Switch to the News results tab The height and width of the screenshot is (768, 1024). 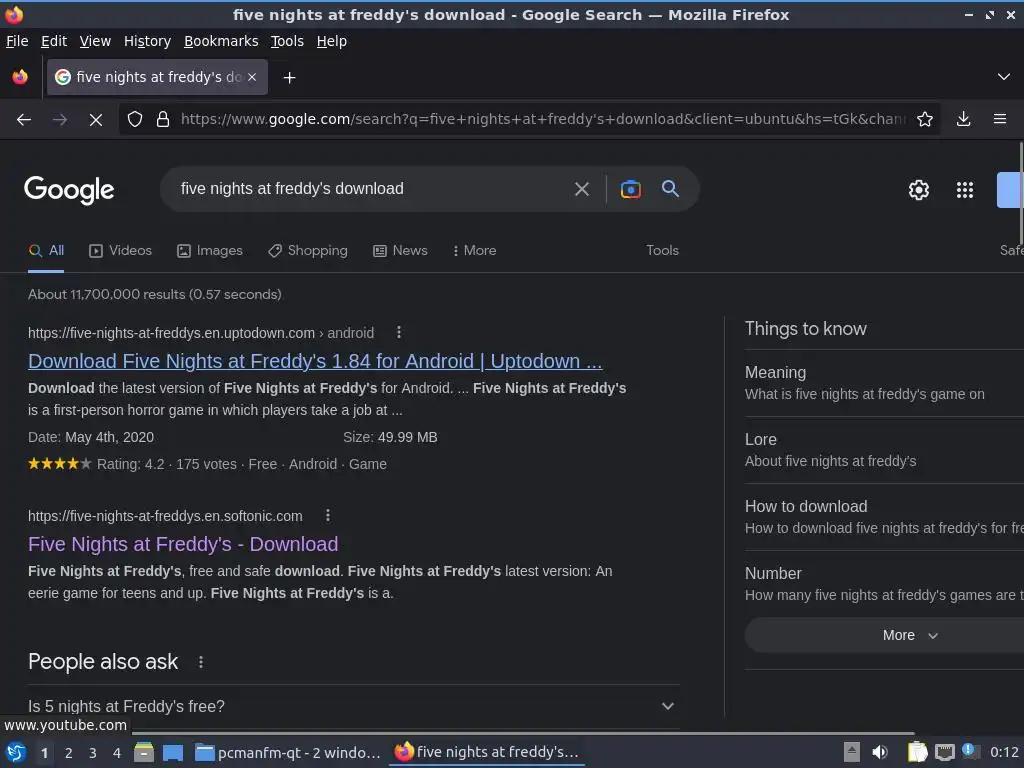pyautogui.click(x=400, y=251)
